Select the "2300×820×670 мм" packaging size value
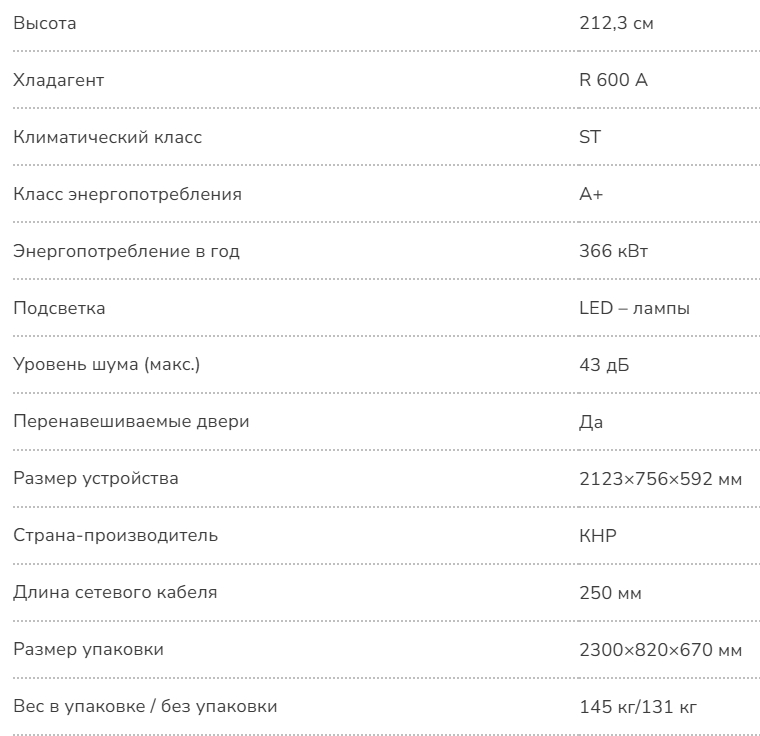The width and height of the screenshot is (760, 736). pos(660,650)
